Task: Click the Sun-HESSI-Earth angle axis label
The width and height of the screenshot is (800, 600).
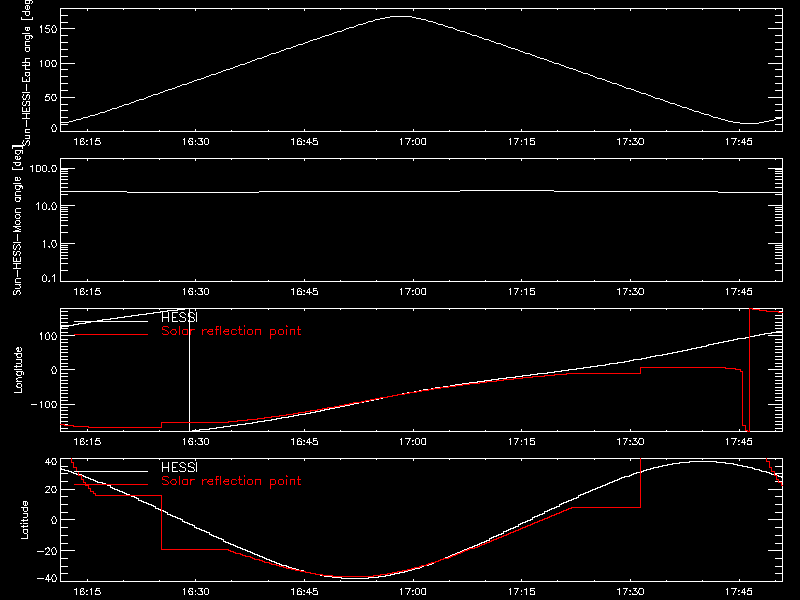Action: point(27,72)
